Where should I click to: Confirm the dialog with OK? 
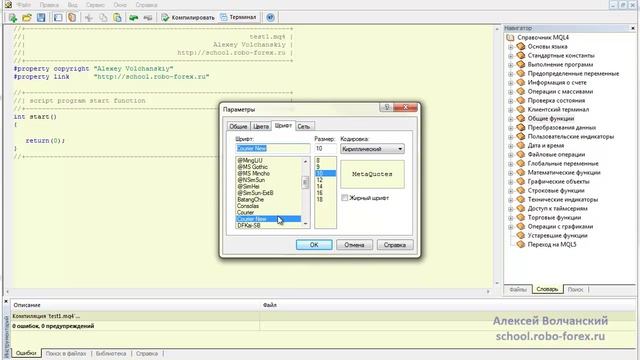click(x=314, y=245)
